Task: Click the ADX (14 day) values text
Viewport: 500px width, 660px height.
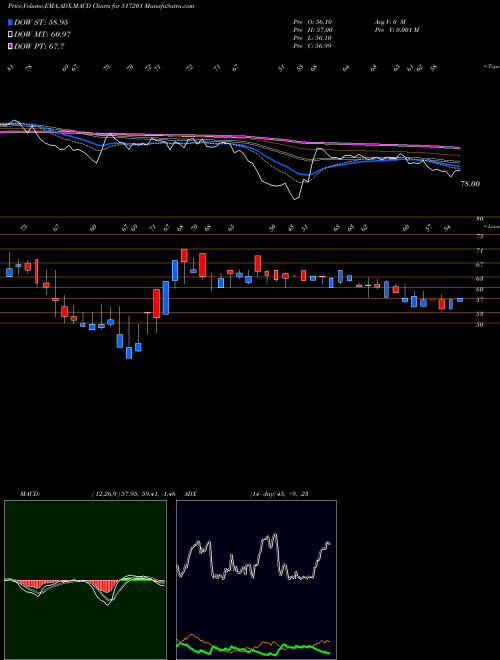Action: click(279, 494)
